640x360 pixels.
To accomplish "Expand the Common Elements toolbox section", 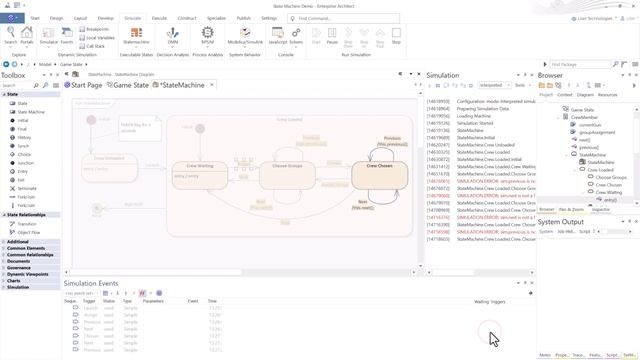I will [x=4, y=248].
